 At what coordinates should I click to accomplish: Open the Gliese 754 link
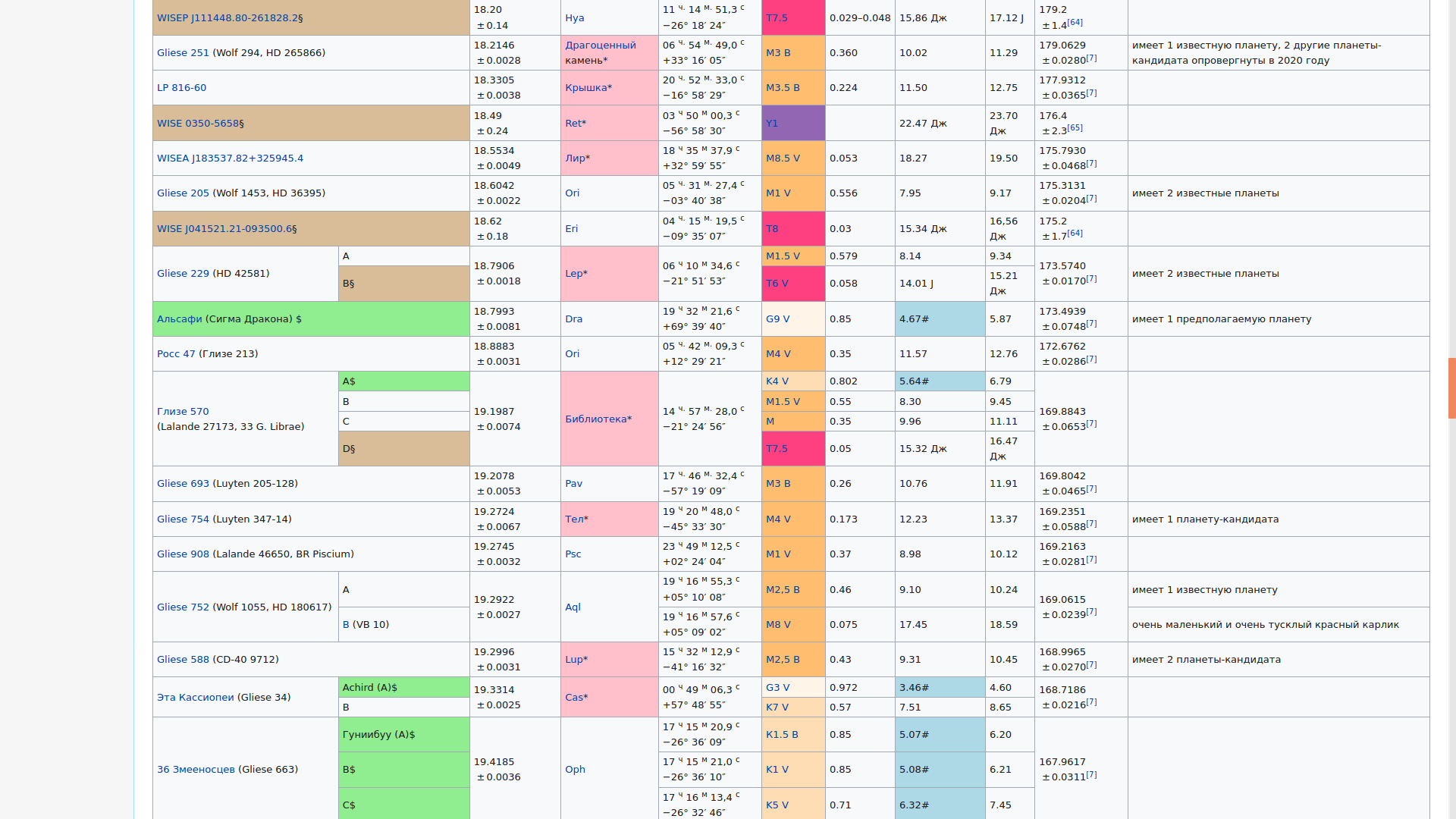183,519
